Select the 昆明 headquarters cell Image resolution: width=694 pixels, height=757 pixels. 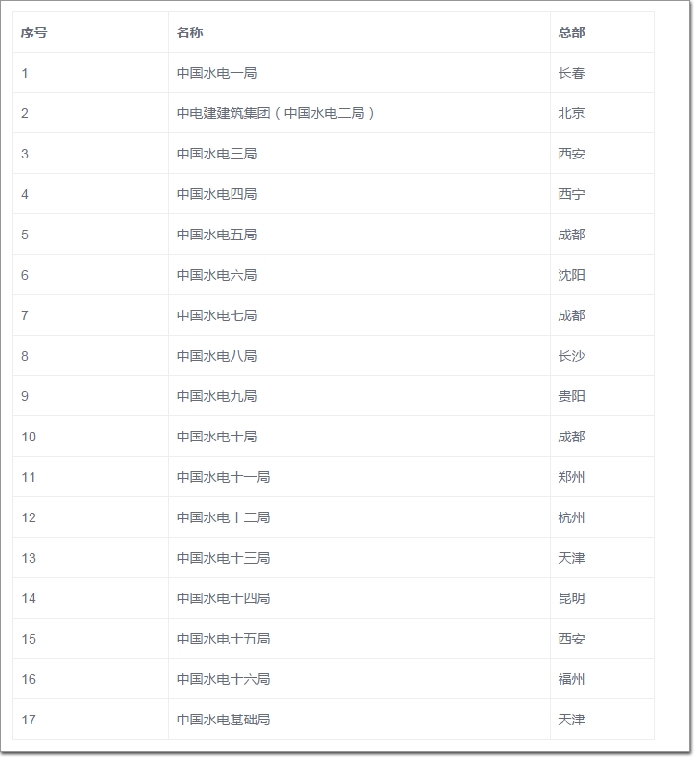[572, 598]
